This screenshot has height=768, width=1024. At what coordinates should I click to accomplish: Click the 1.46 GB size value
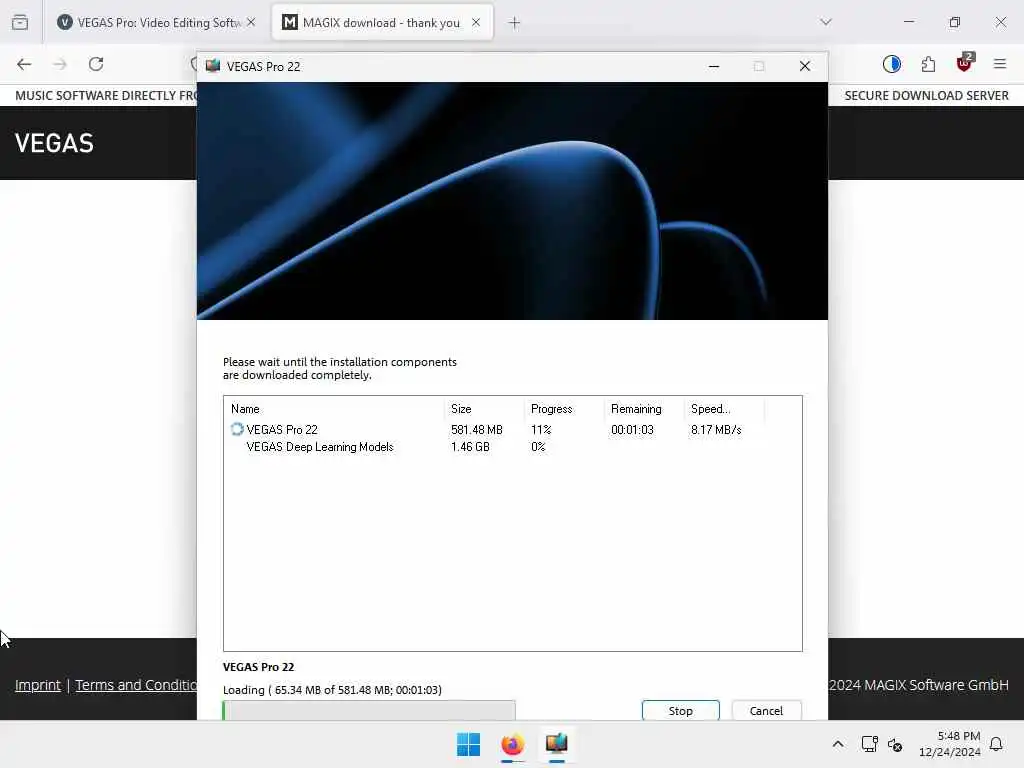click(x=470, y=447)
